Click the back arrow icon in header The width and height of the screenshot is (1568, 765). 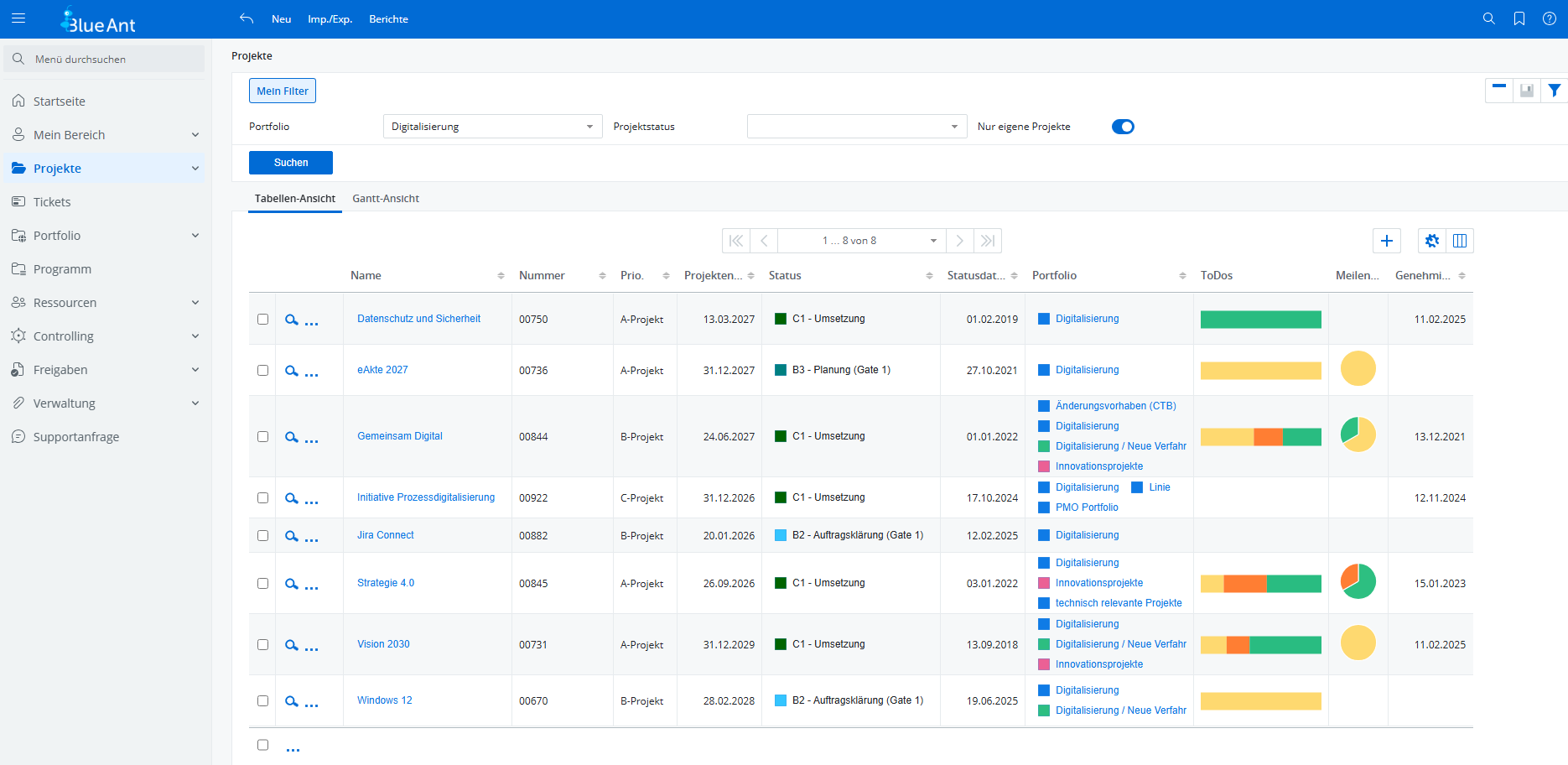(247, 18)
